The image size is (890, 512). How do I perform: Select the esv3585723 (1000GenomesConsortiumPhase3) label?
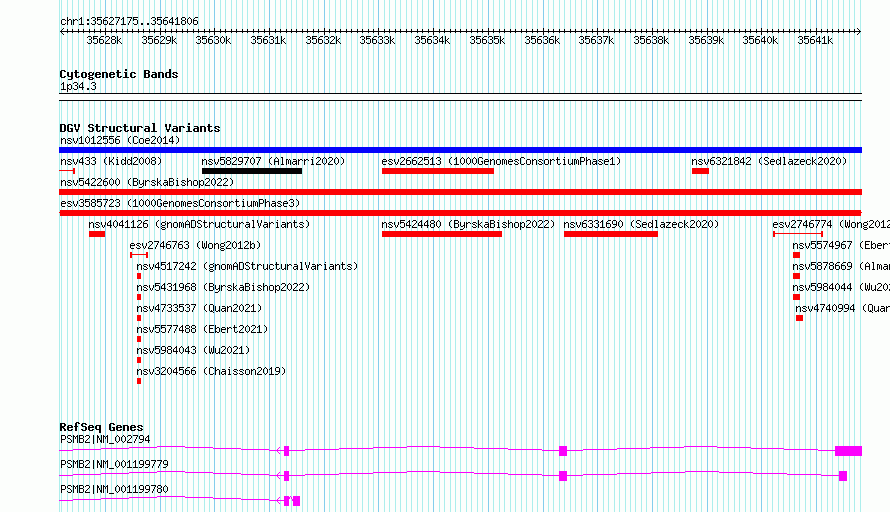coord(180,203)
